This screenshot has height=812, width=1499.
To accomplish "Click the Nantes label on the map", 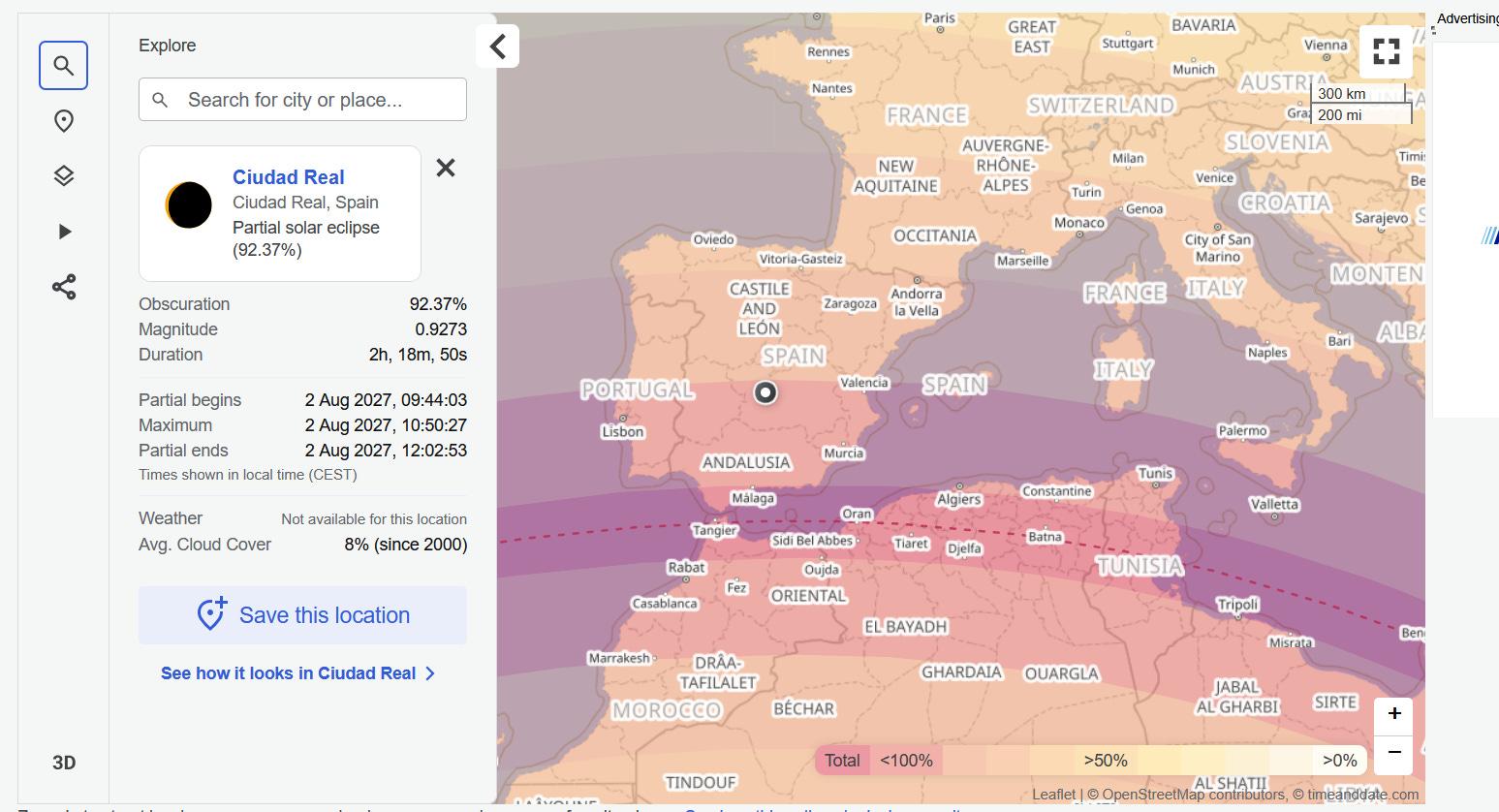I will pyautogui.click(x=832, y=88).
